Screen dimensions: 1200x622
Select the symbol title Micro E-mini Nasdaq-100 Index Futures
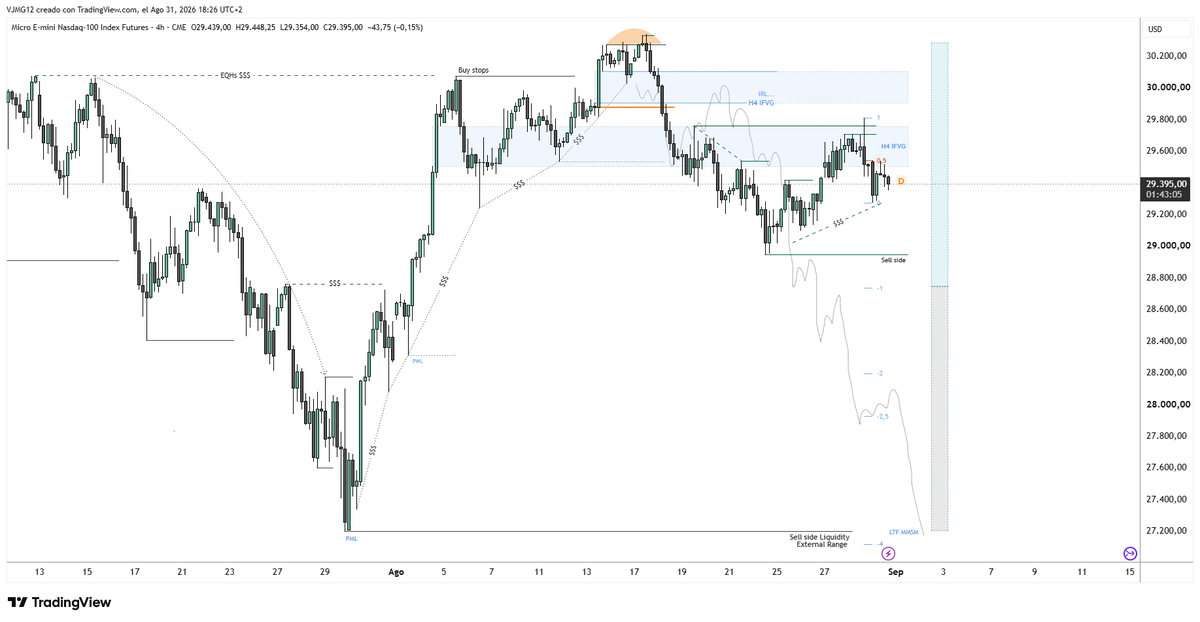[x=81, y=28]
